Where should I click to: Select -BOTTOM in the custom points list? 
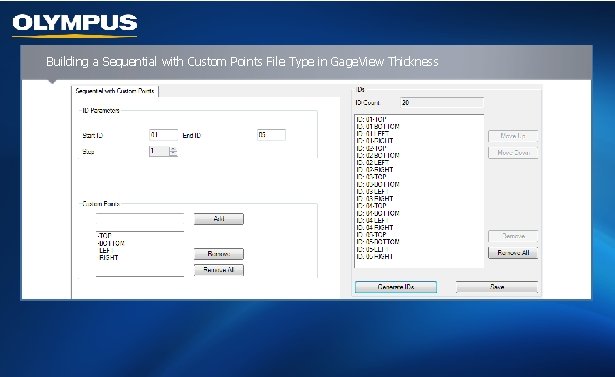(111, 243)
